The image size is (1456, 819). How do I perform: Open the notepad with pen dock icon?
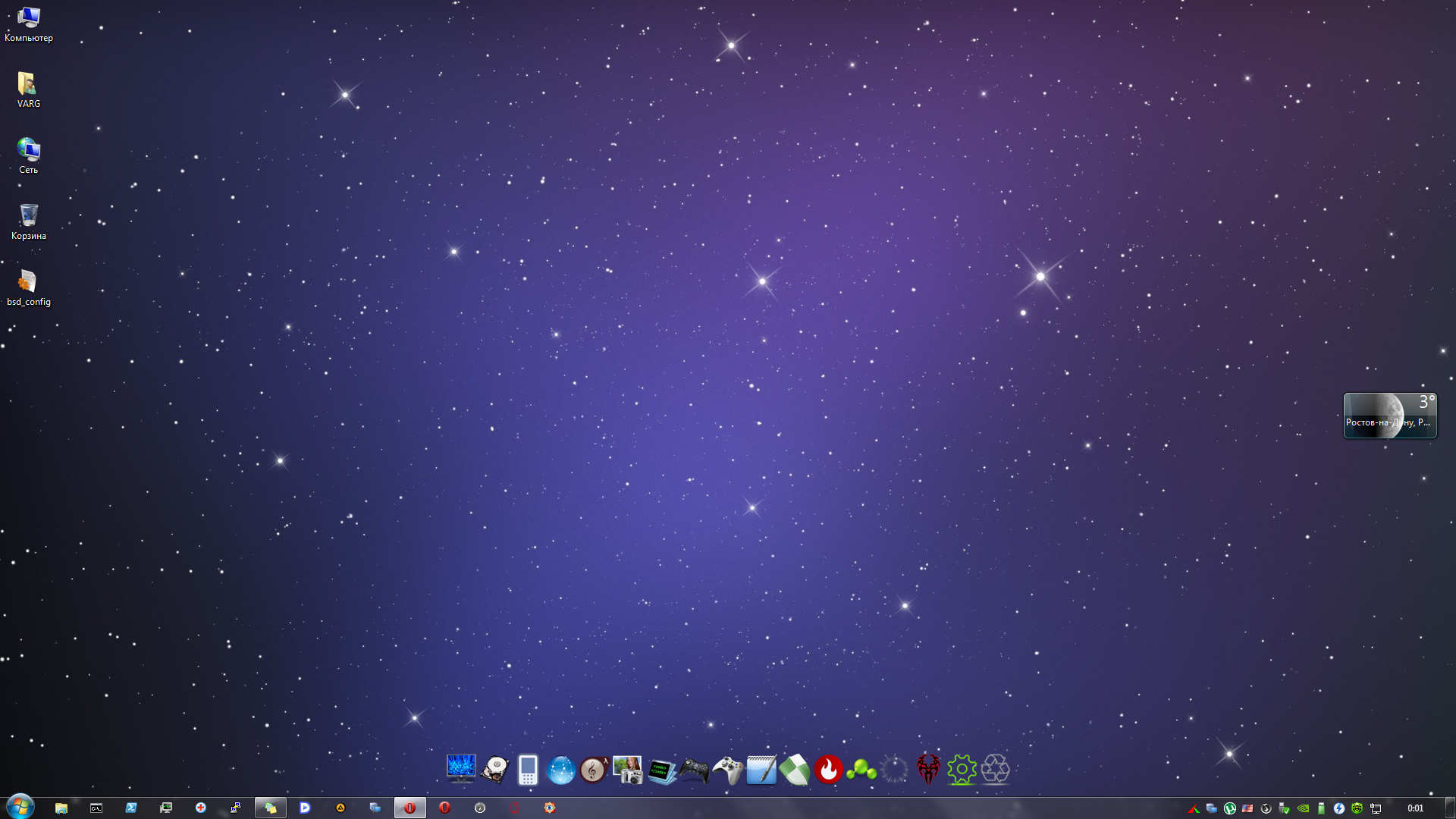(x=761, y=770)
